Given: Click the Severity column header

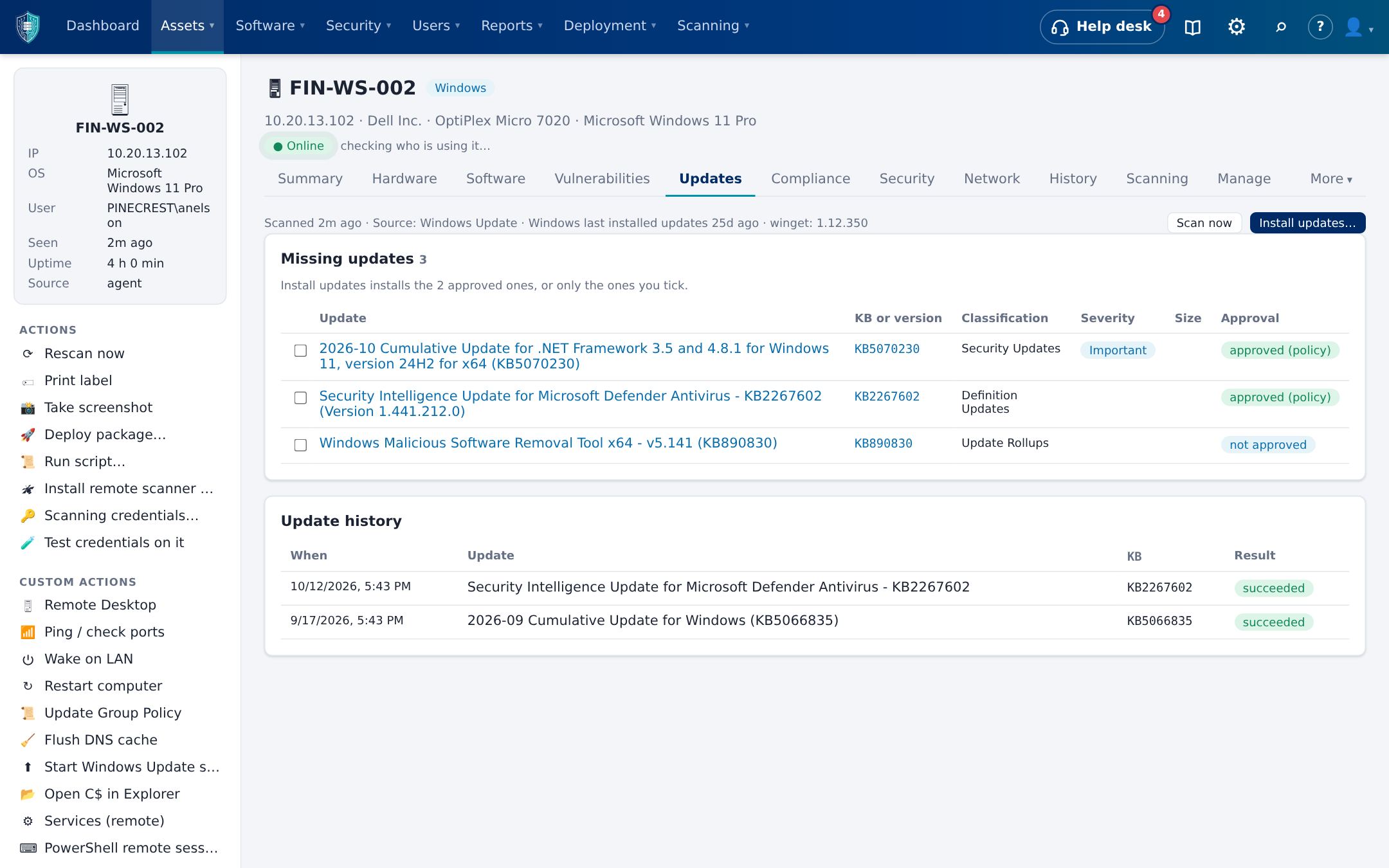Looking at the screenshot, I should 1107,318.
